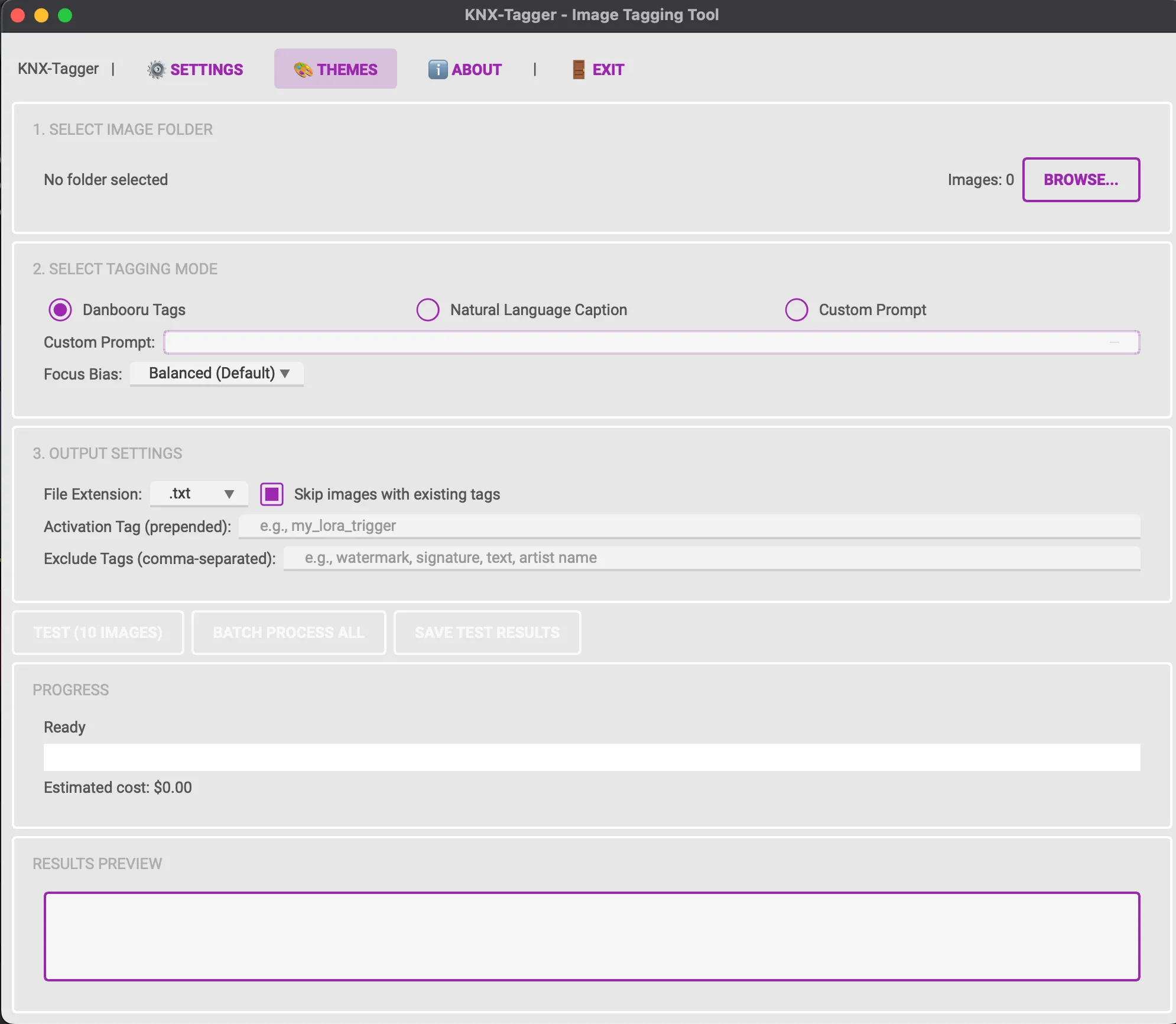Toggle Skip images with existing tags
Viewport: 1176px width, 1024px height.
(x=272, y=494)
